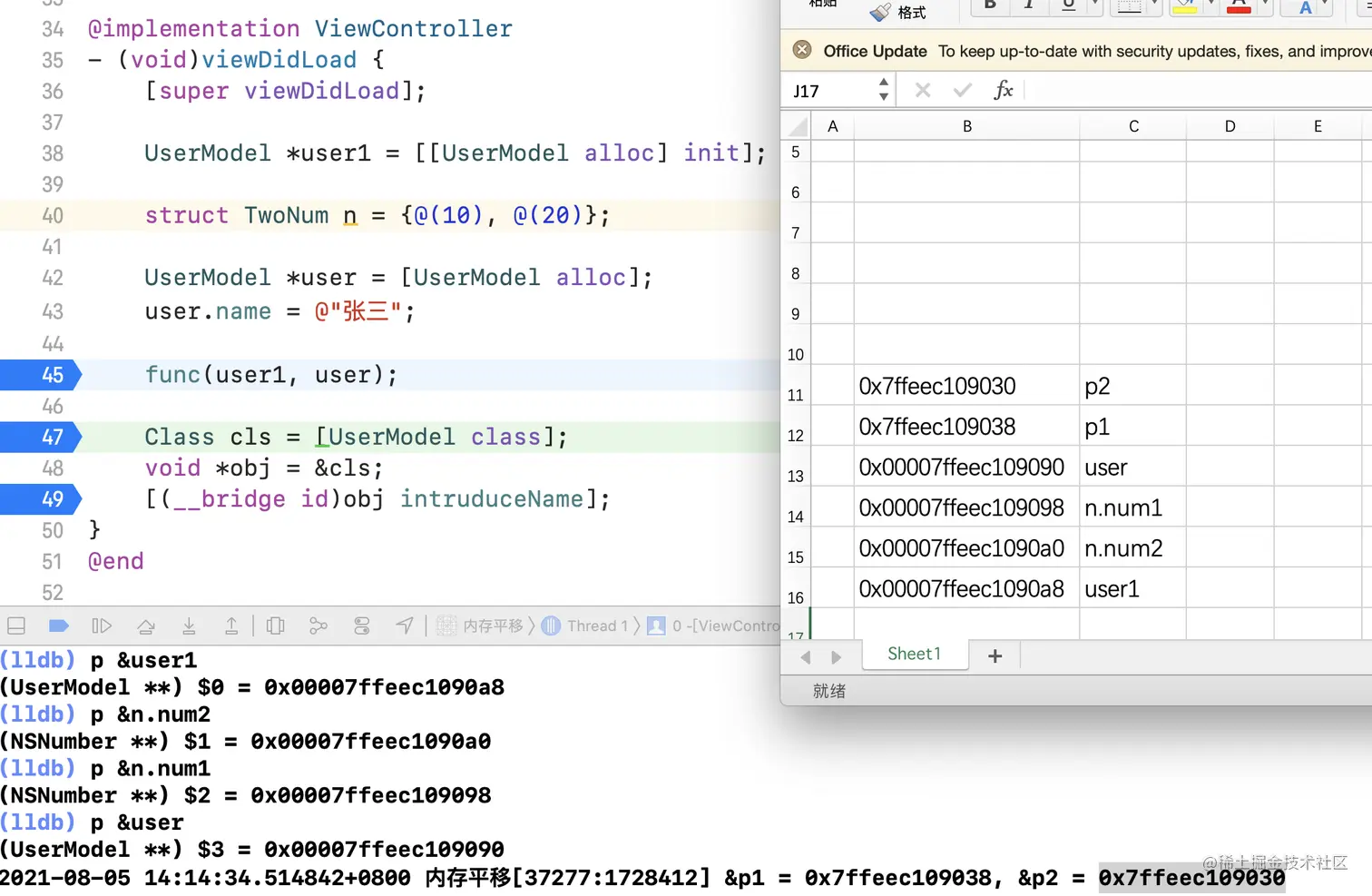Select cell containing 0x00007ffeec109090
The image size is (1372, 896).
(x=967, y=467)
